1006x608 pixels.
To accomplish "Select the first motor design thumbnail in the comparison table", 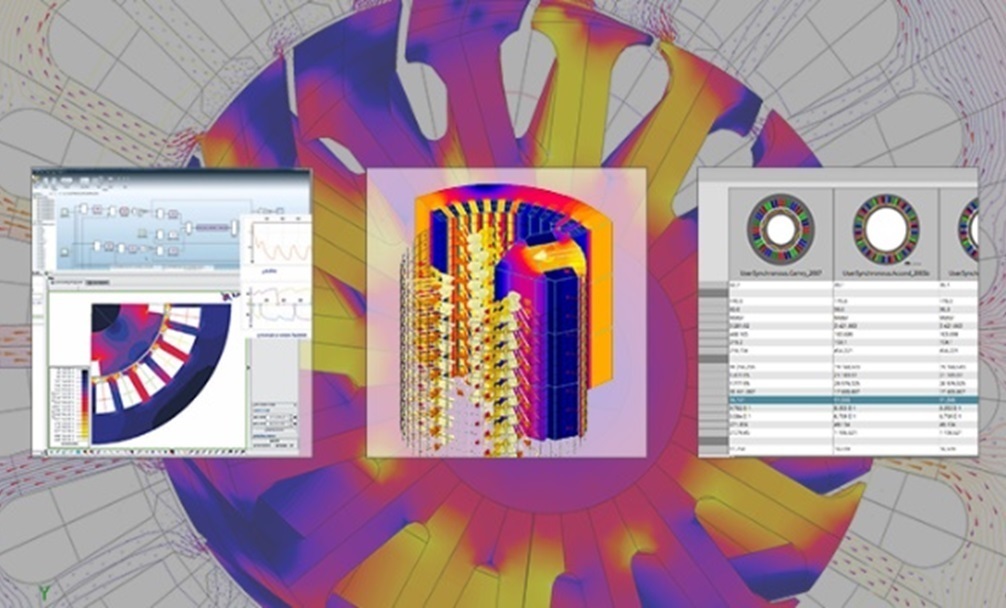I will [780, 230].
